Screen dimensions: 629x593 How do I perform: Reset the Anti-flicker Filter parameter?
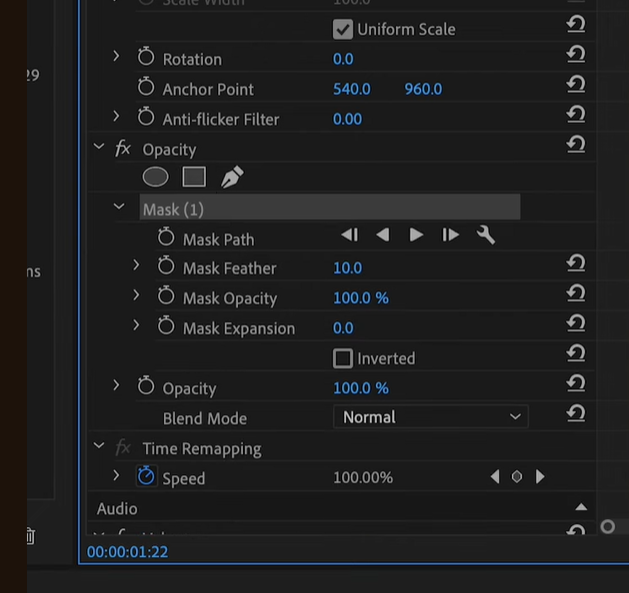[x=576, y=114]
